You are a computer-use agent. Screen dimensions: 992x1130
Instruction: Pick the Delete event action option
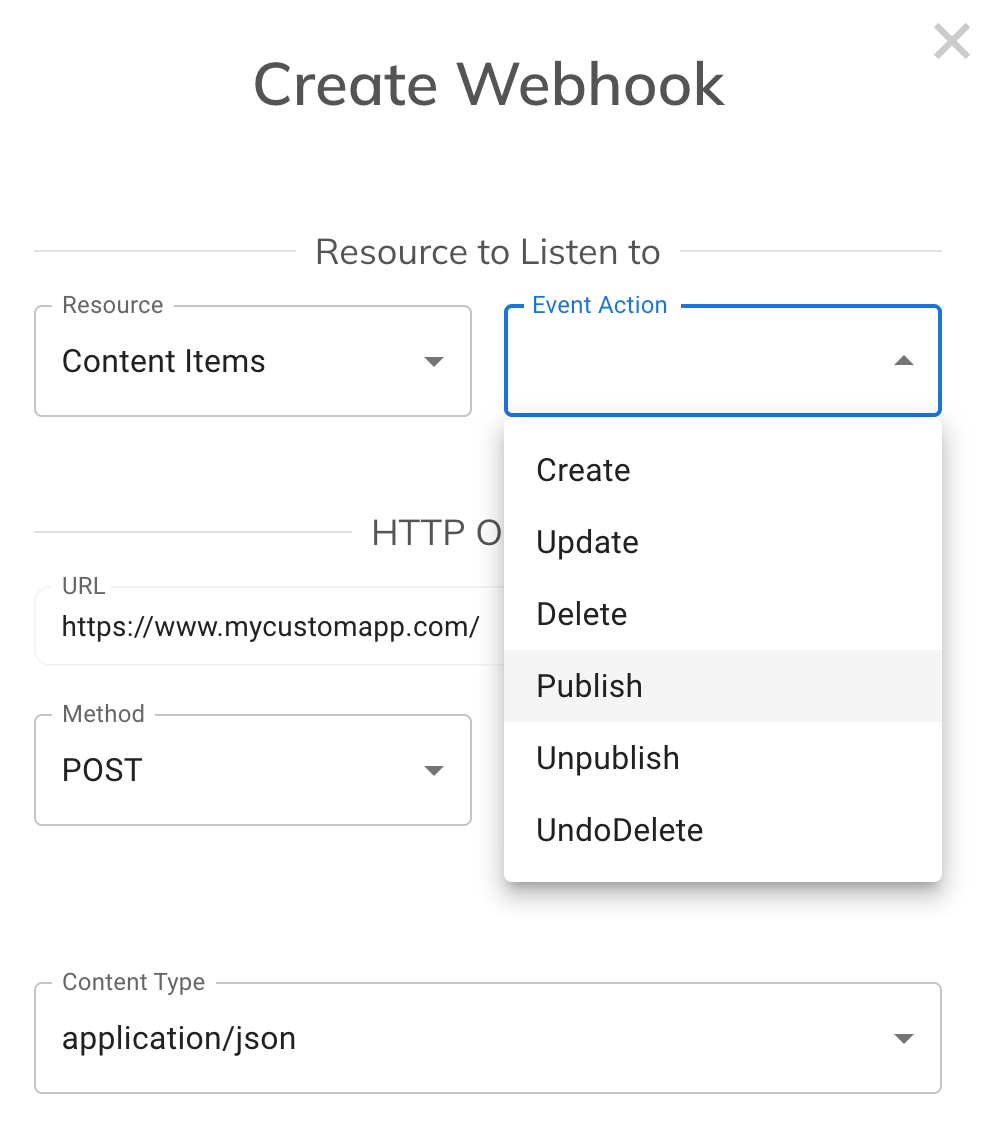582,614
